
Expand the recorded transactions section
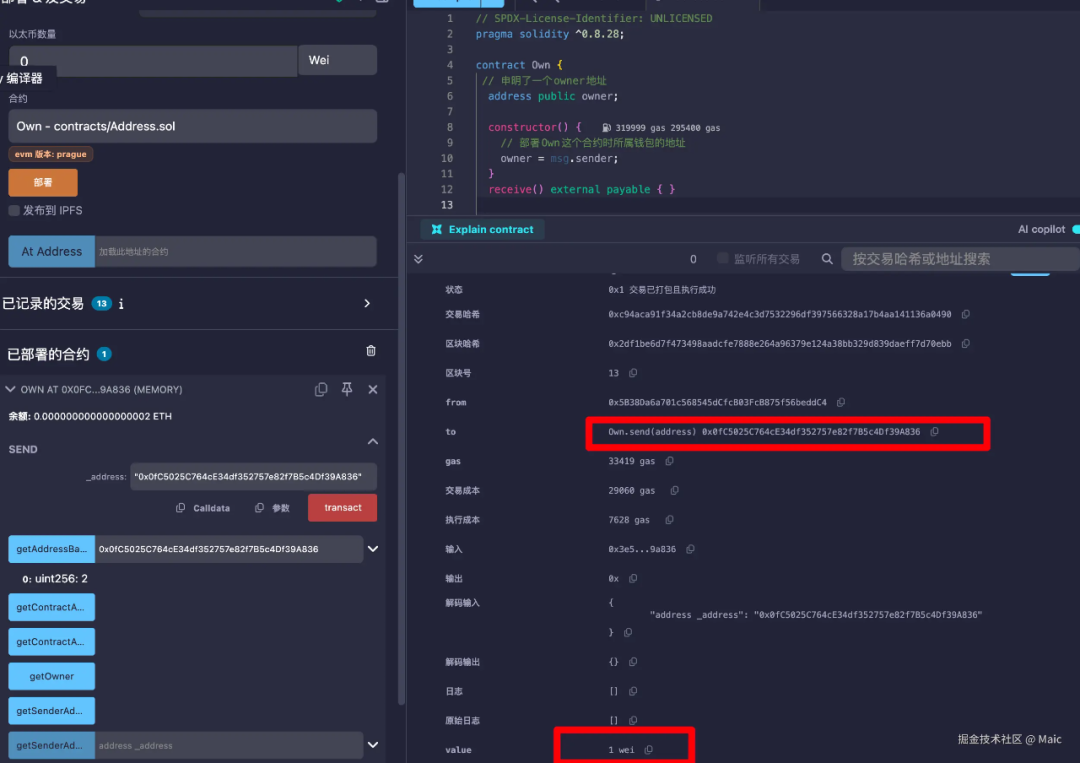(367, 304)
